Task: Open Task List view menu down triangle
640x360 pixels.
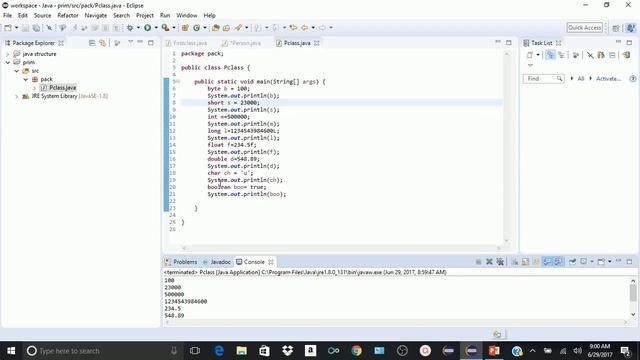Action: [x=530, y=65]
